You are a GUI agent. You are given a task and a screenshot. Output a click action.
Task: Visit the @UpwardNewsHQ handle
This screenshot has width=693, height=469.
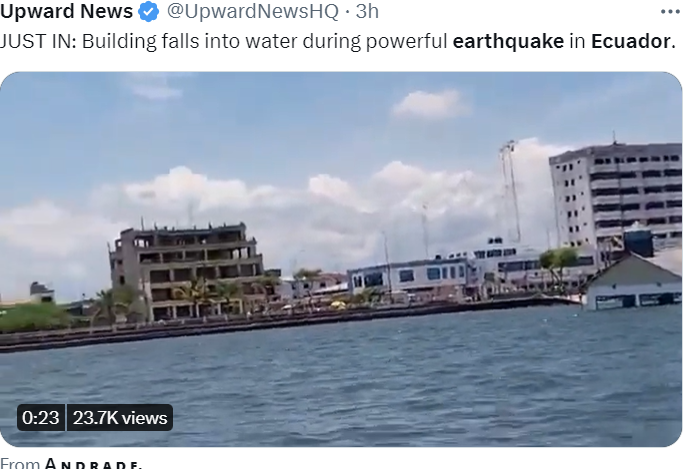[252, 11]
